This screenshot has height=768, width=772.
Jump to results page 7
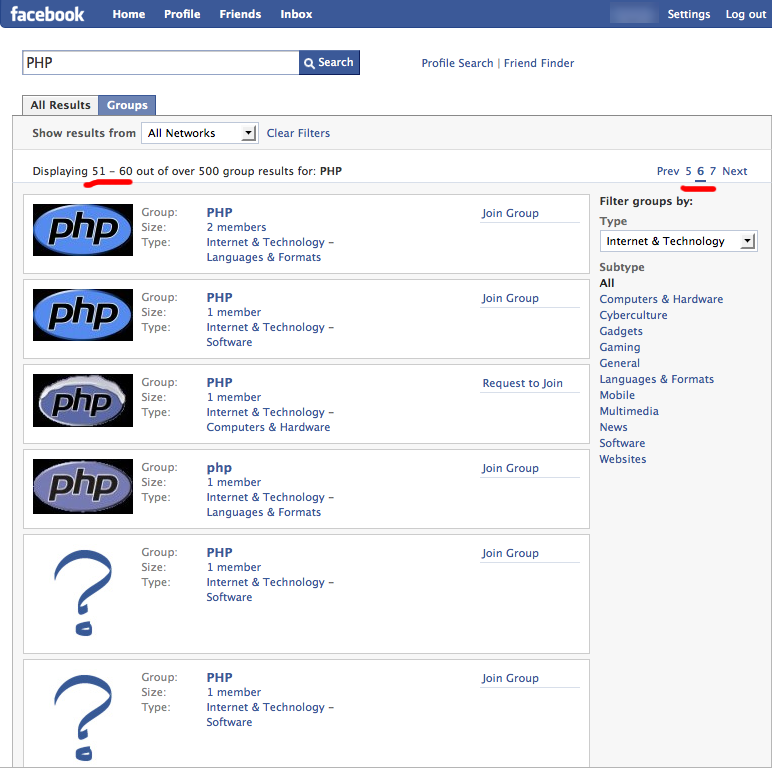712,171
